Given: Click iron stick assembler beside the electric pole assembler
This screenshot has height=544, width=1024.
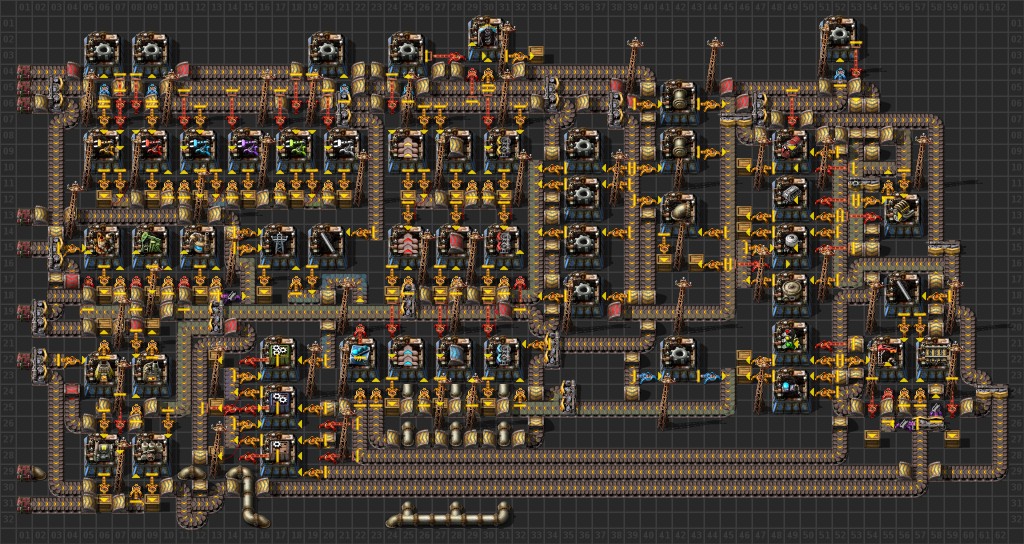Looking at the screenshot, I should 327,247.
